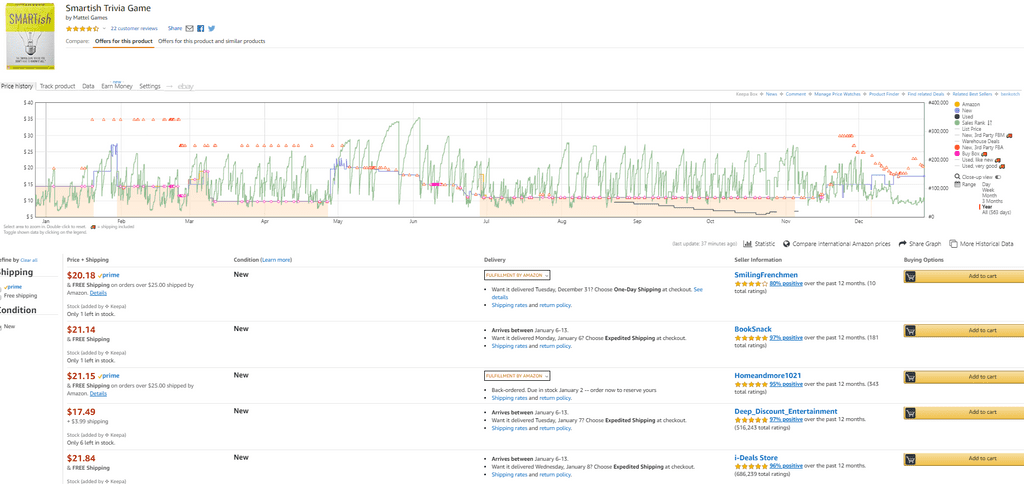Click SmilingFrenchmen's star rating
The width and height of the screenshot is (1024, 484).
[x=751, y=284]
